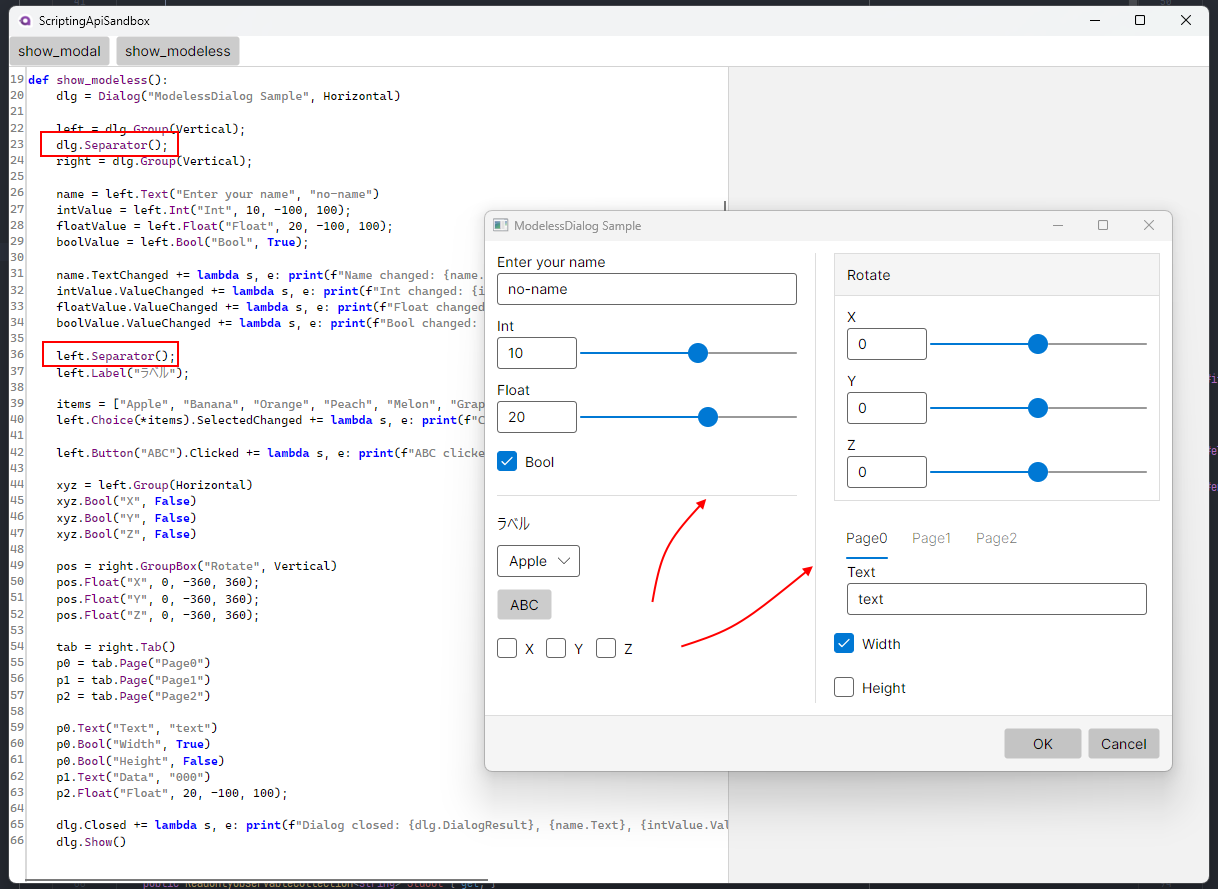The height and width of the screenshot is (889, 1218).
Task: Check the X checkbox under ABC
Action: [507, 649]
